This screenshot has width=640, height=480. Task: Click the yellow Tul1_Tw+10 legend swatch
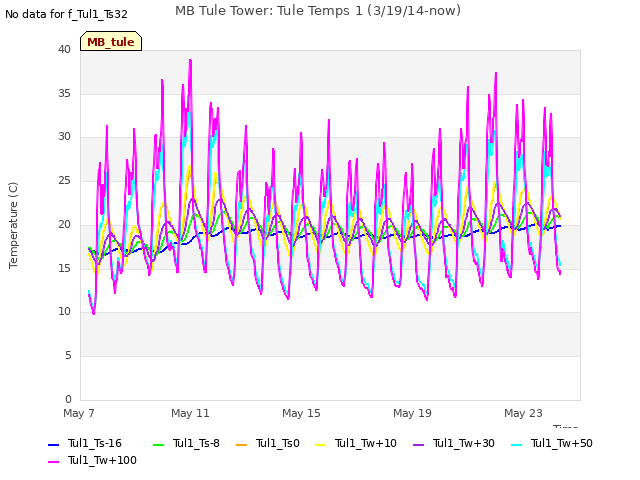click(x=321, y=444)
